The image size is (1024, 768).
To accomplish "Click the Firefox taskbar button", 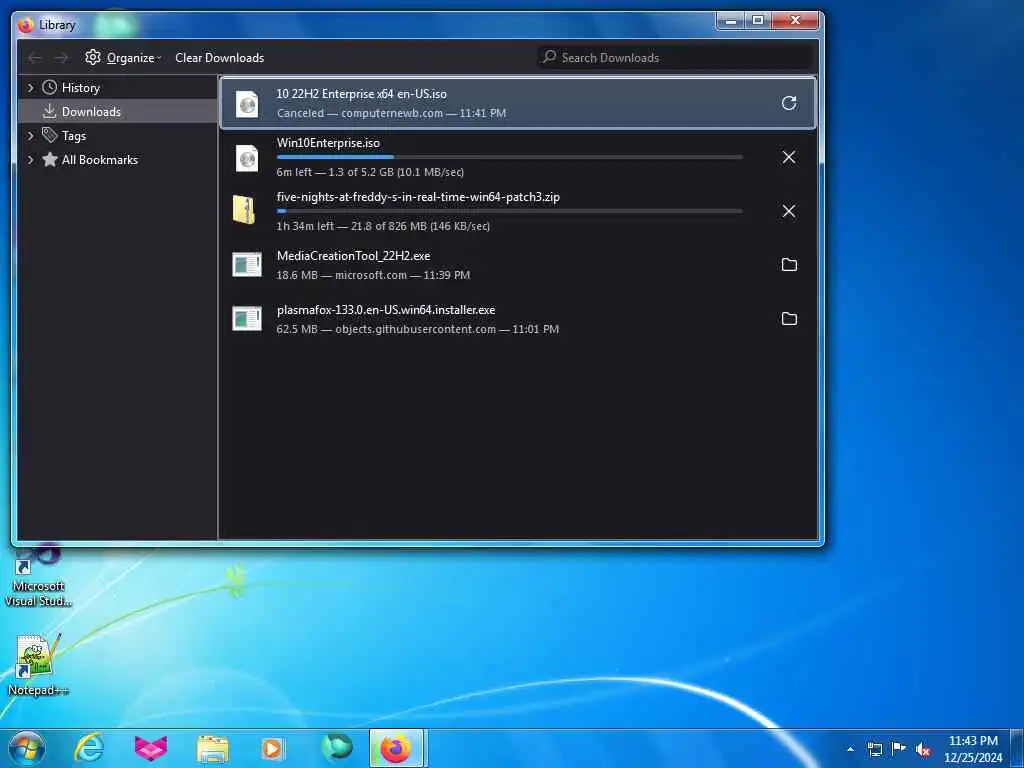I will point(397,748).
